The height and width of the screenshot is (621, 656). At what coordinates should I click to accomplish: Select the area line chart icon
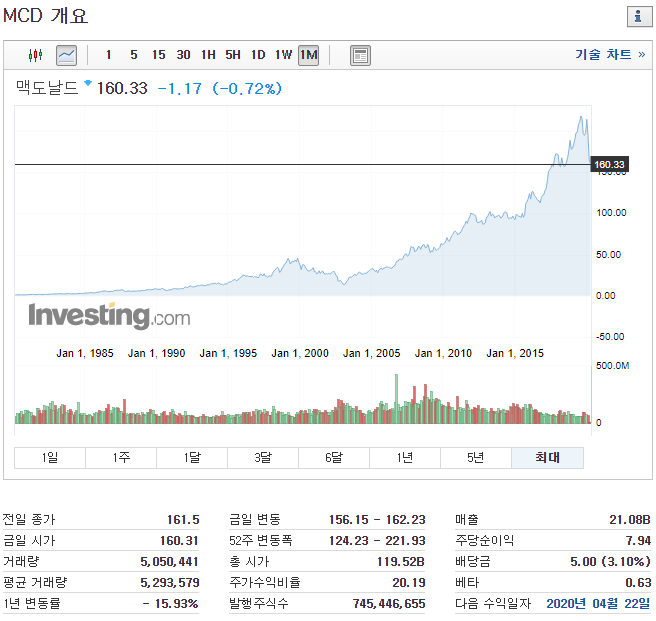coord(67,55)
